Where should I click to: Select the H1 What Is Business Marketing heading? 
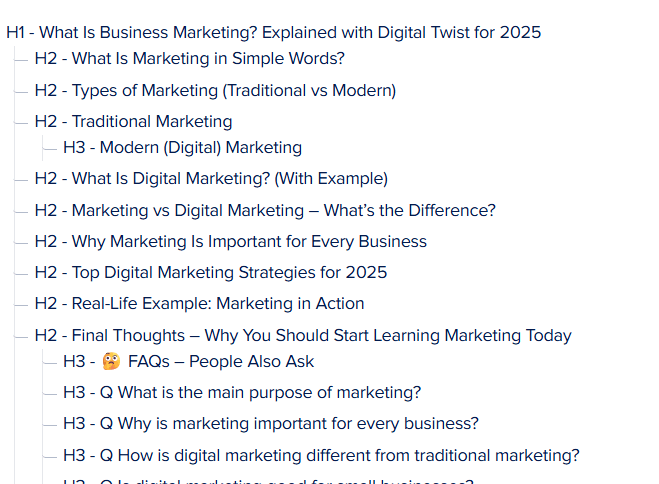(x=274, y=32)
